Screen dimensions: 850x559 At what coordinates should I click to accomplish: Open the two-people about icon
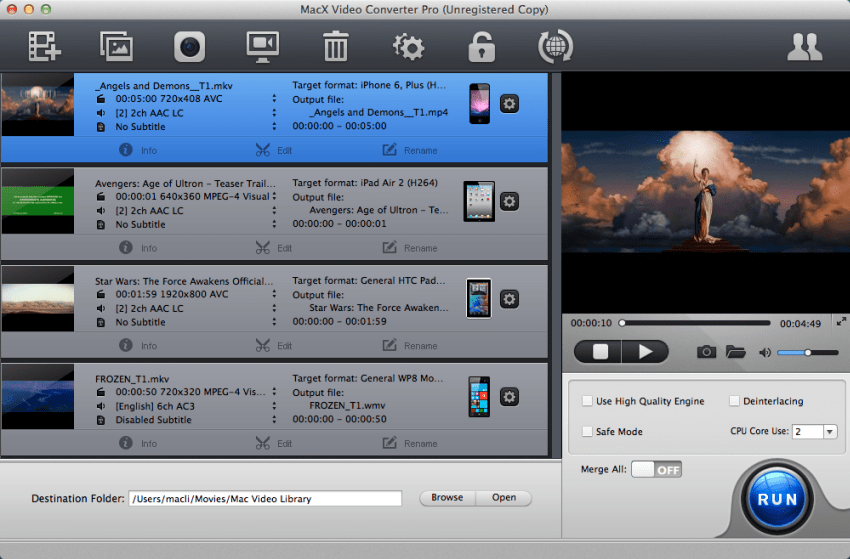coord(804,47)
